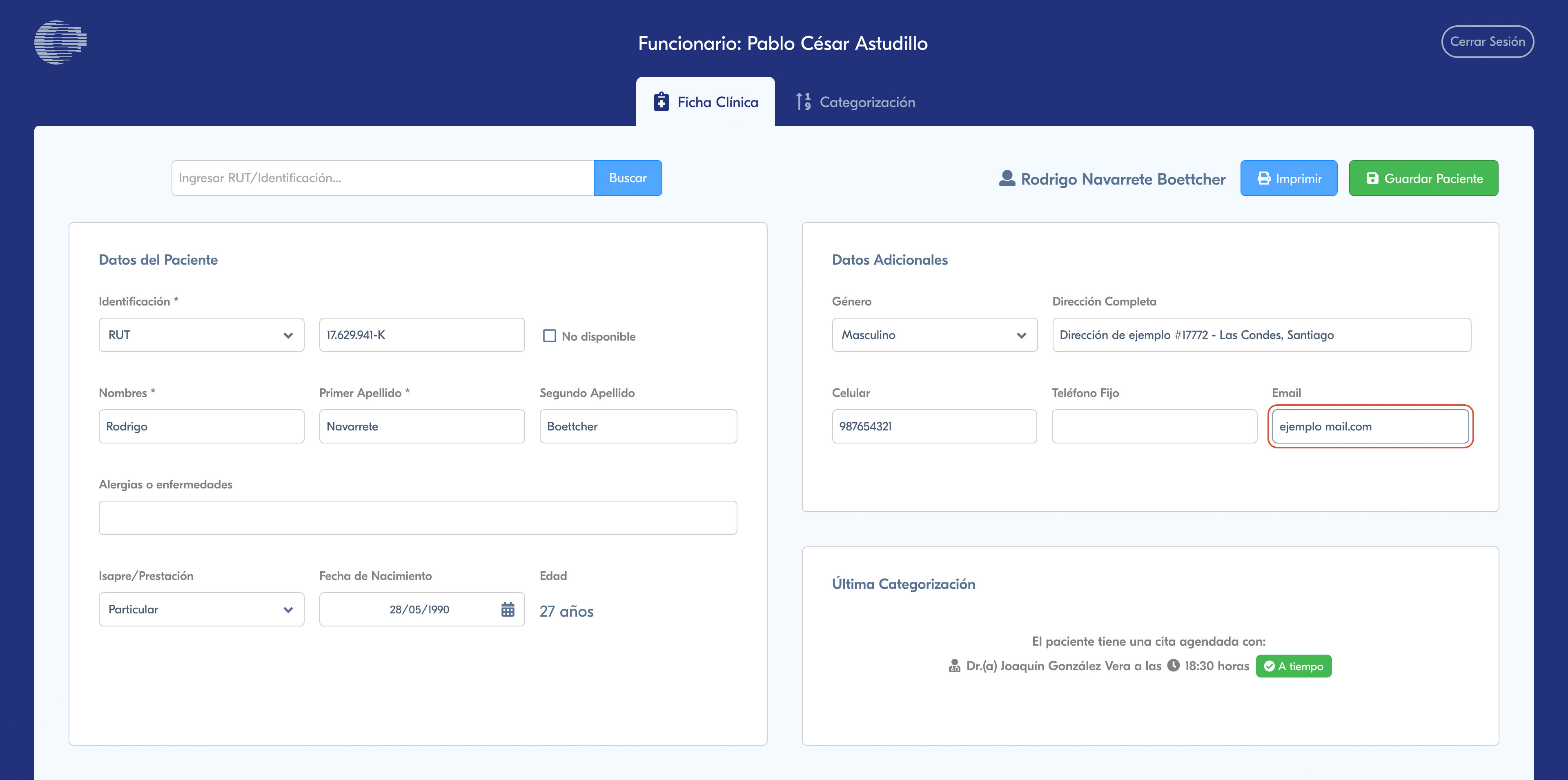Click the doctor icon beside Joaquín González

pos(954,666)
